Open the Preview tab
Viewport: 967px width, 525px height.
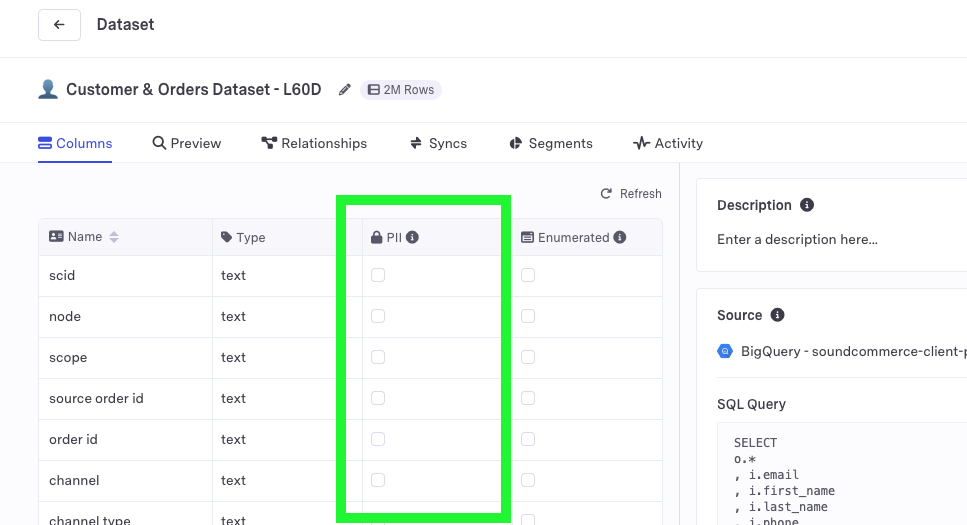187,143
